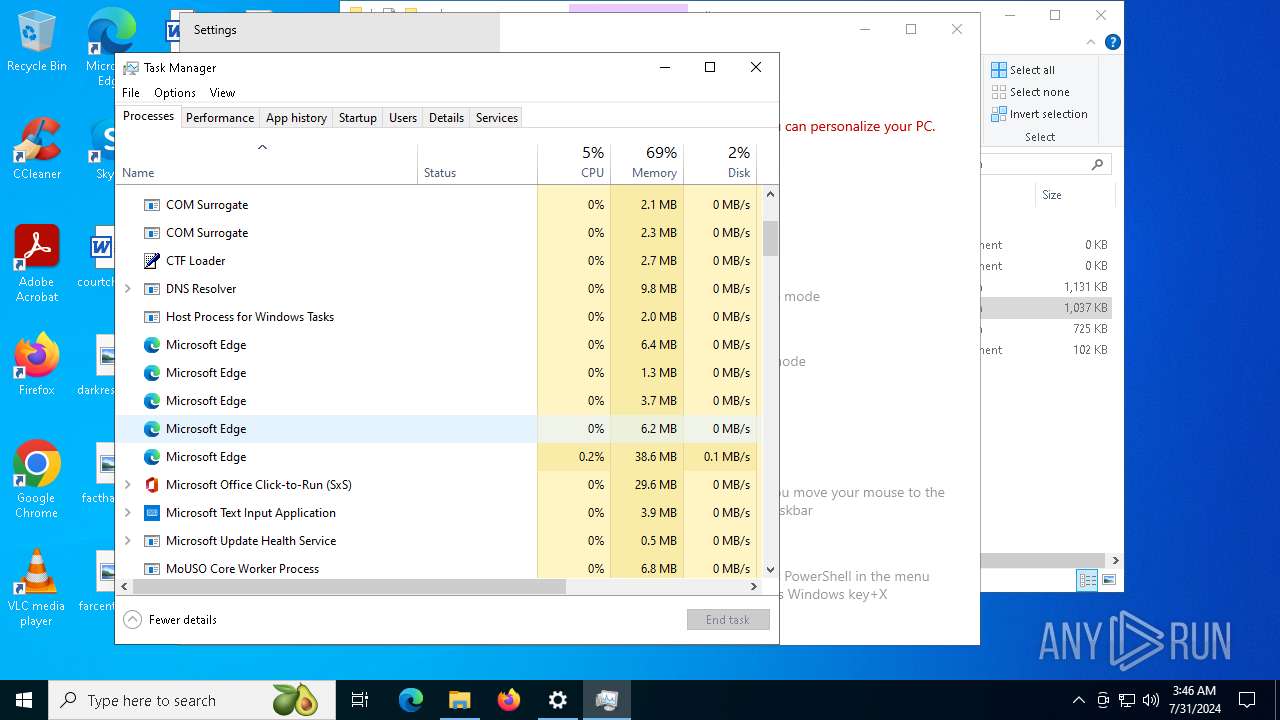The height and width of the screenshot is (720, 1280).
Task: Sort processes by CPU column
Action: [574, 164]
